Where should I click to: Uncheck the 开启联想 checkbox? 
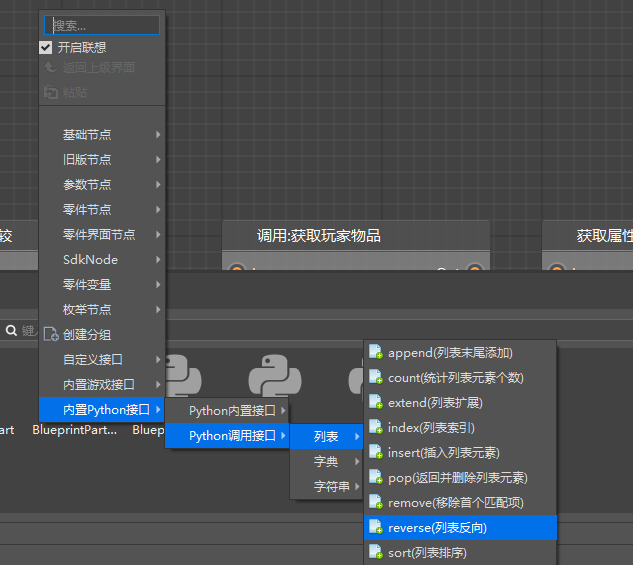point(46,48)
